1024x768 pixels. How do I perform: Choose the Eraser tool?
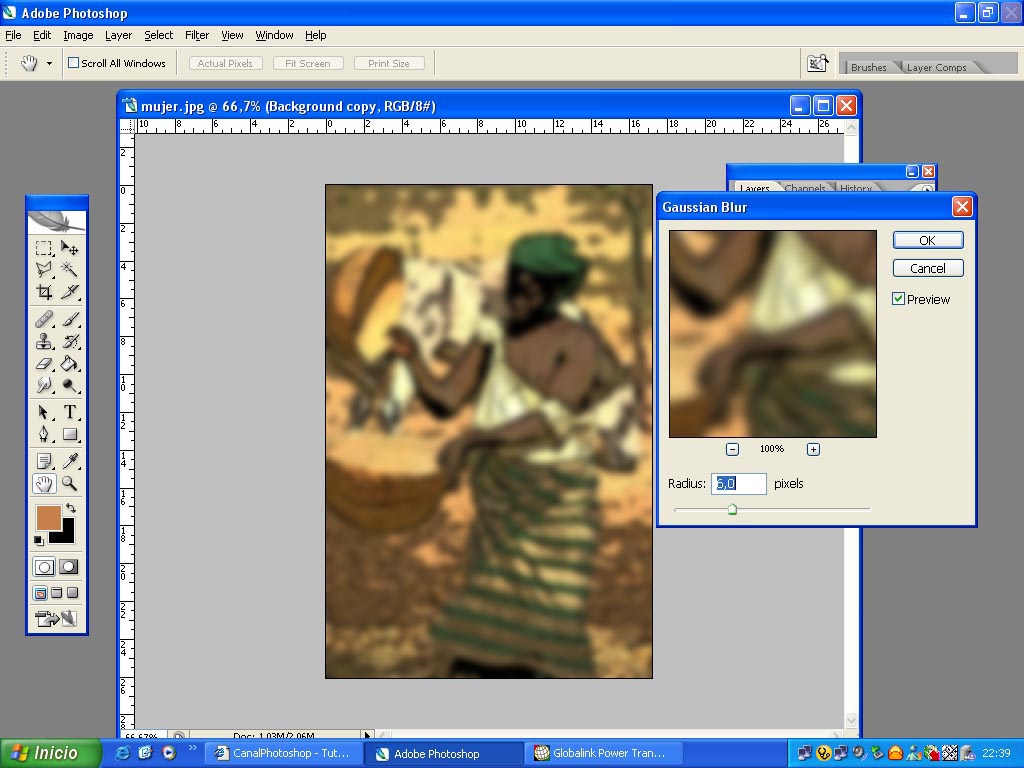[x=44, y=363]
